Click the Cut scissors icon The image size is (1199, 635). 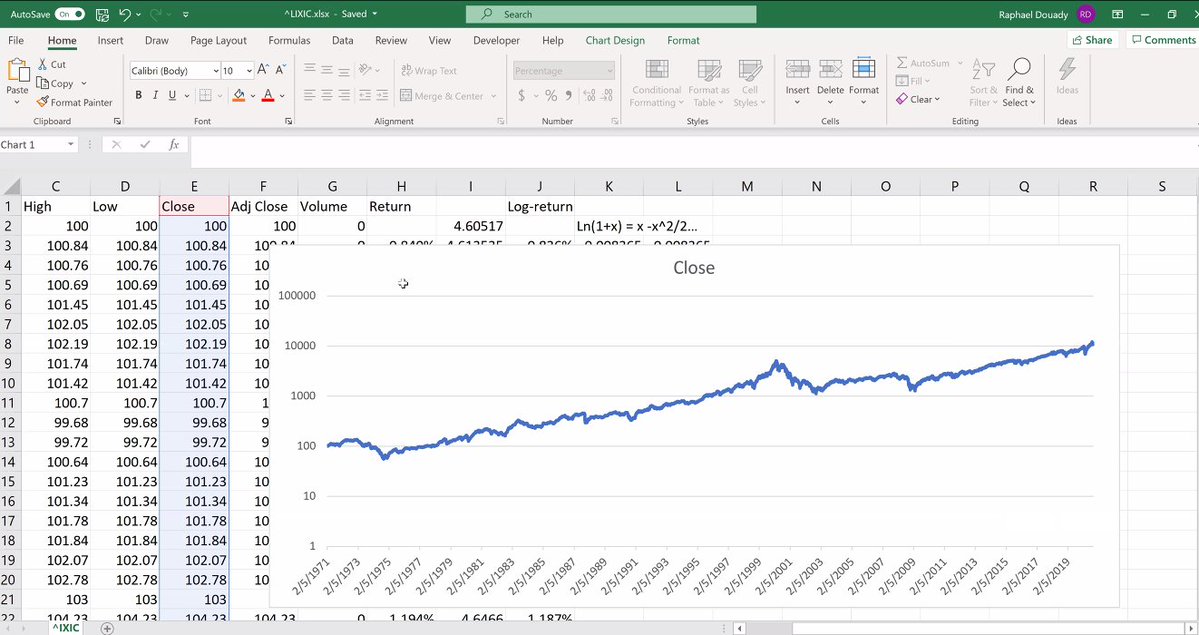tap(43, 64)
